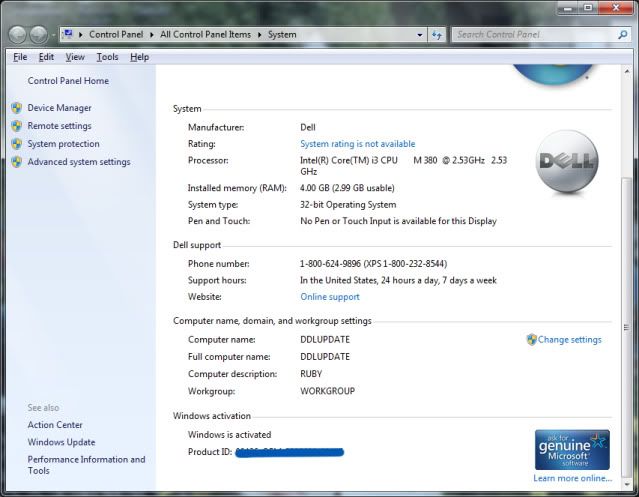The height and width of the screenshot is (497, 639).
Task: Go to Control Panel Home
Action: 68,81
